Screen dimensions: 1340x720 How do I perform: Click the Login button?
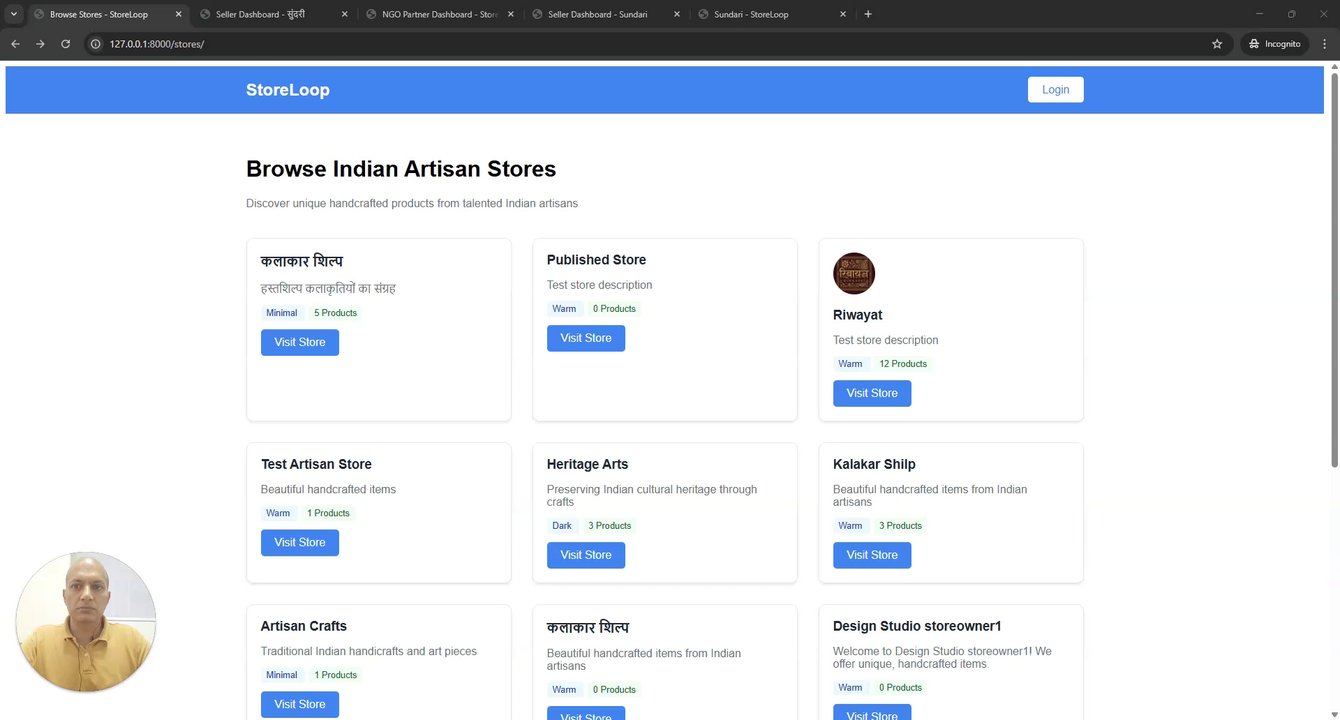point(1055,90)
